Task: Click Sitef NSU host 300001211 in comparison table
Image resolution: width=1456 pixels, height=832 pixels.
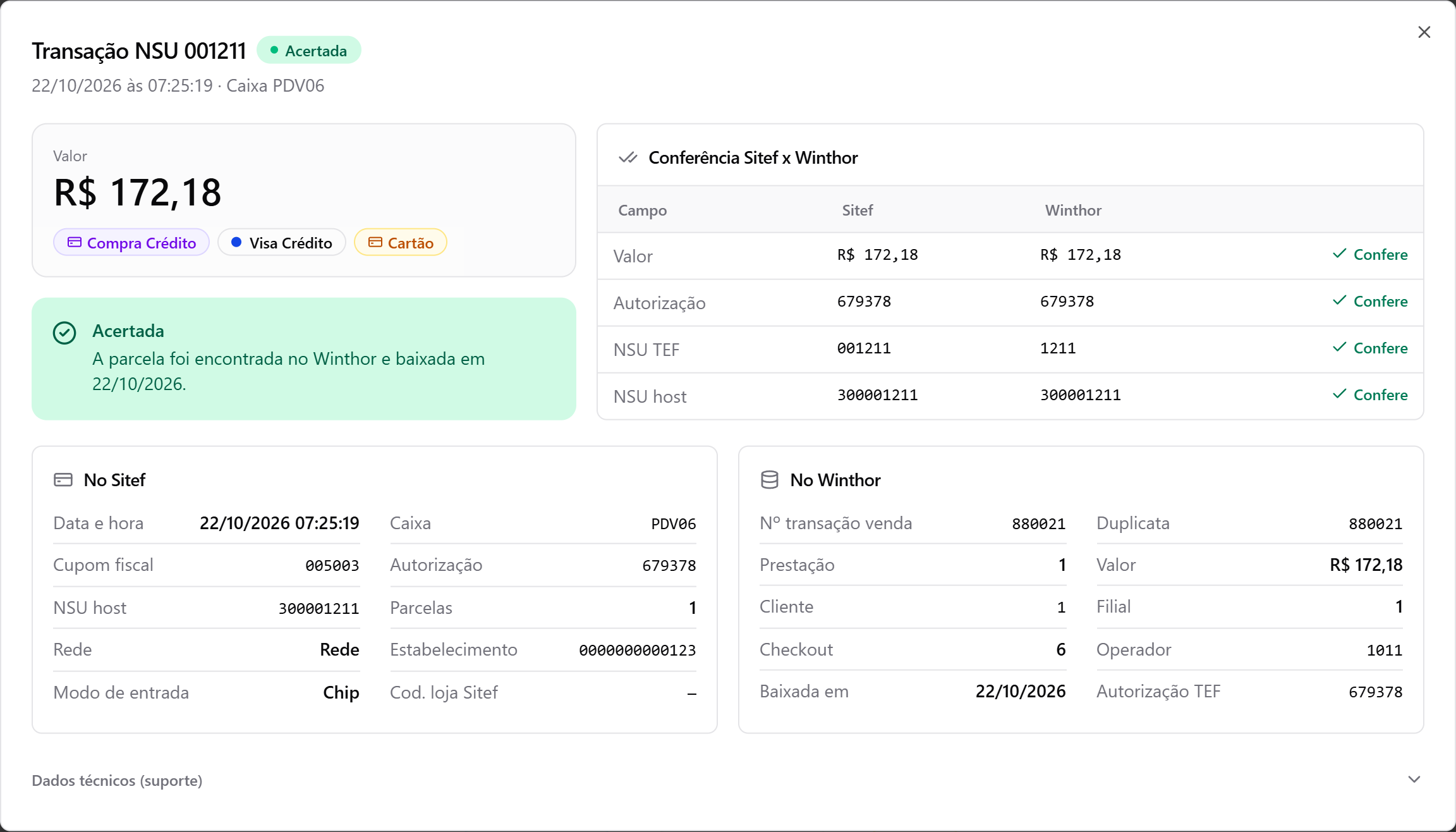Action: point(877,395)
